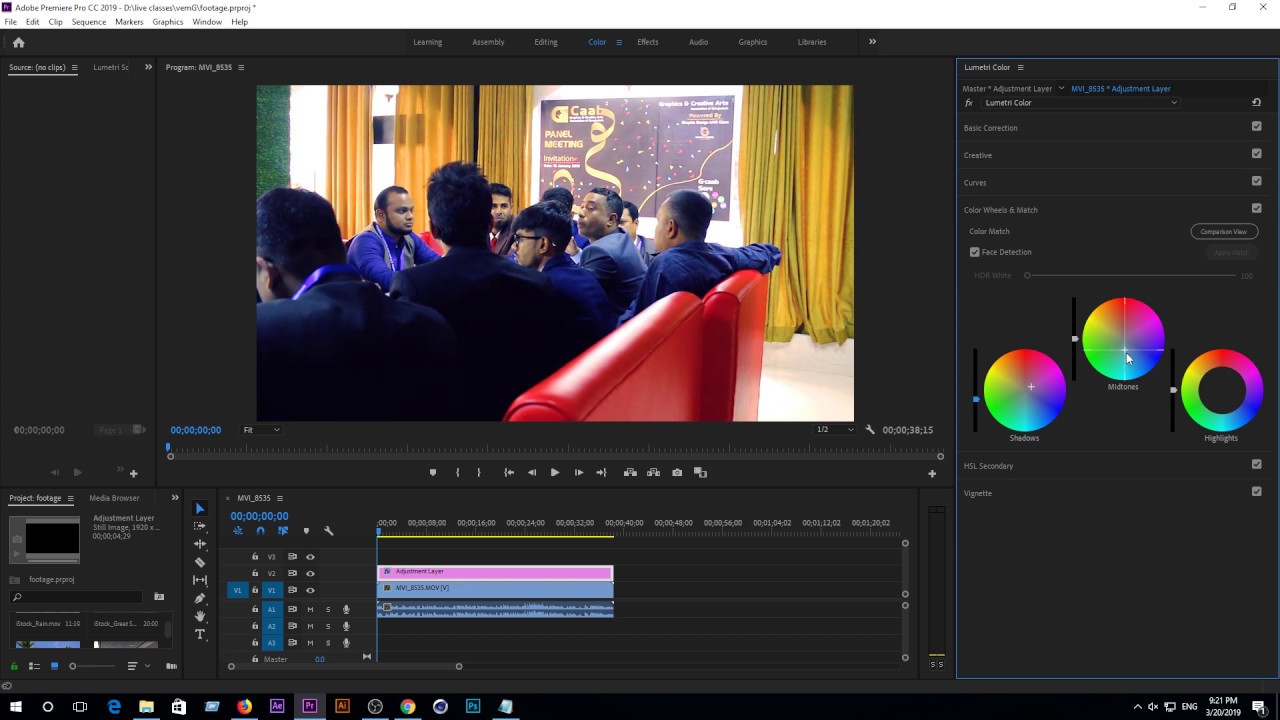The width and height of the screenshot is (1280, 720).
Task: Export a frame with the camera icon
Action: pyautogui.click(x=677, y=473)
